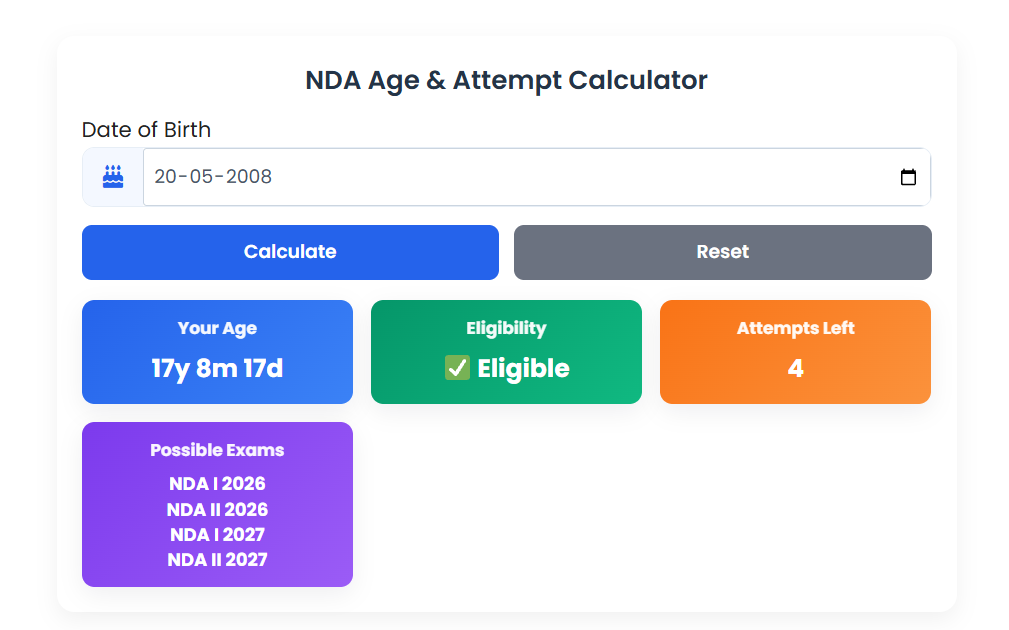Click the 'Possible Exams' card heading
This screenshot has width=1009, height=630.
(x=217, y=450)
